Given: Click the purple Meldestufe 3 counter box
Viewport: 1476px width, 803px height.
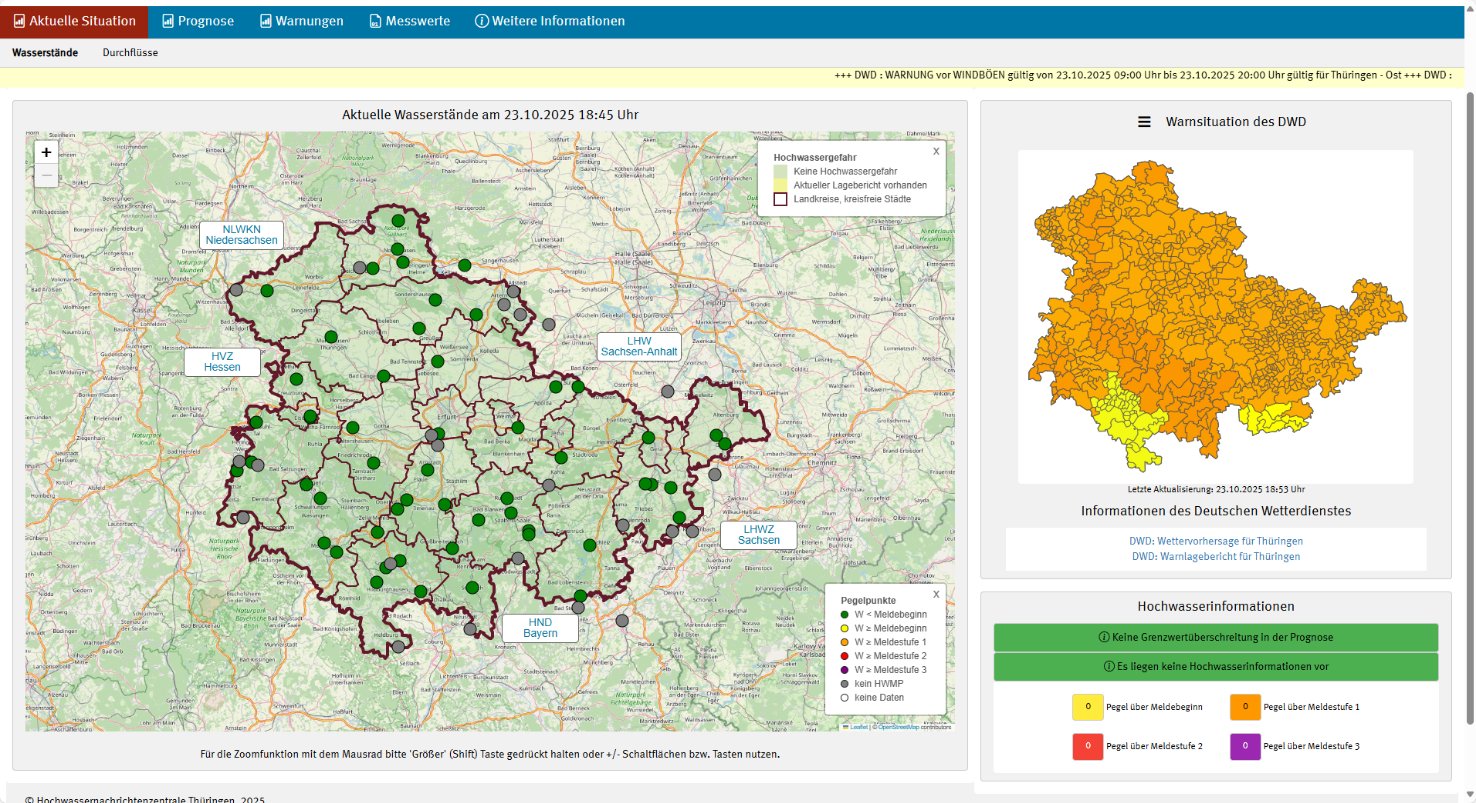Looking at the screenshot, I should point(1245,746).
